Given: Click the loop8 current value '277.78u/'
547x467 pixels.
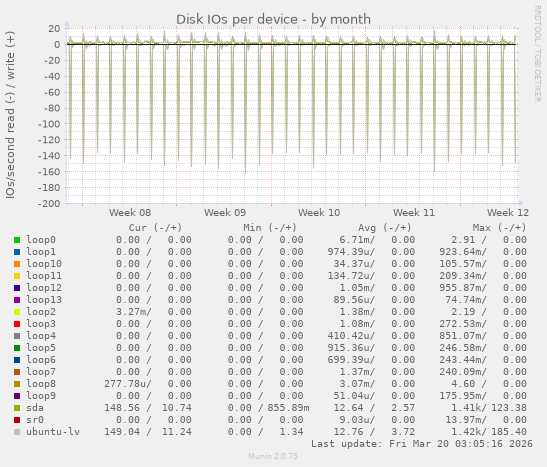Looking at the screenshot, I should 128,384.
